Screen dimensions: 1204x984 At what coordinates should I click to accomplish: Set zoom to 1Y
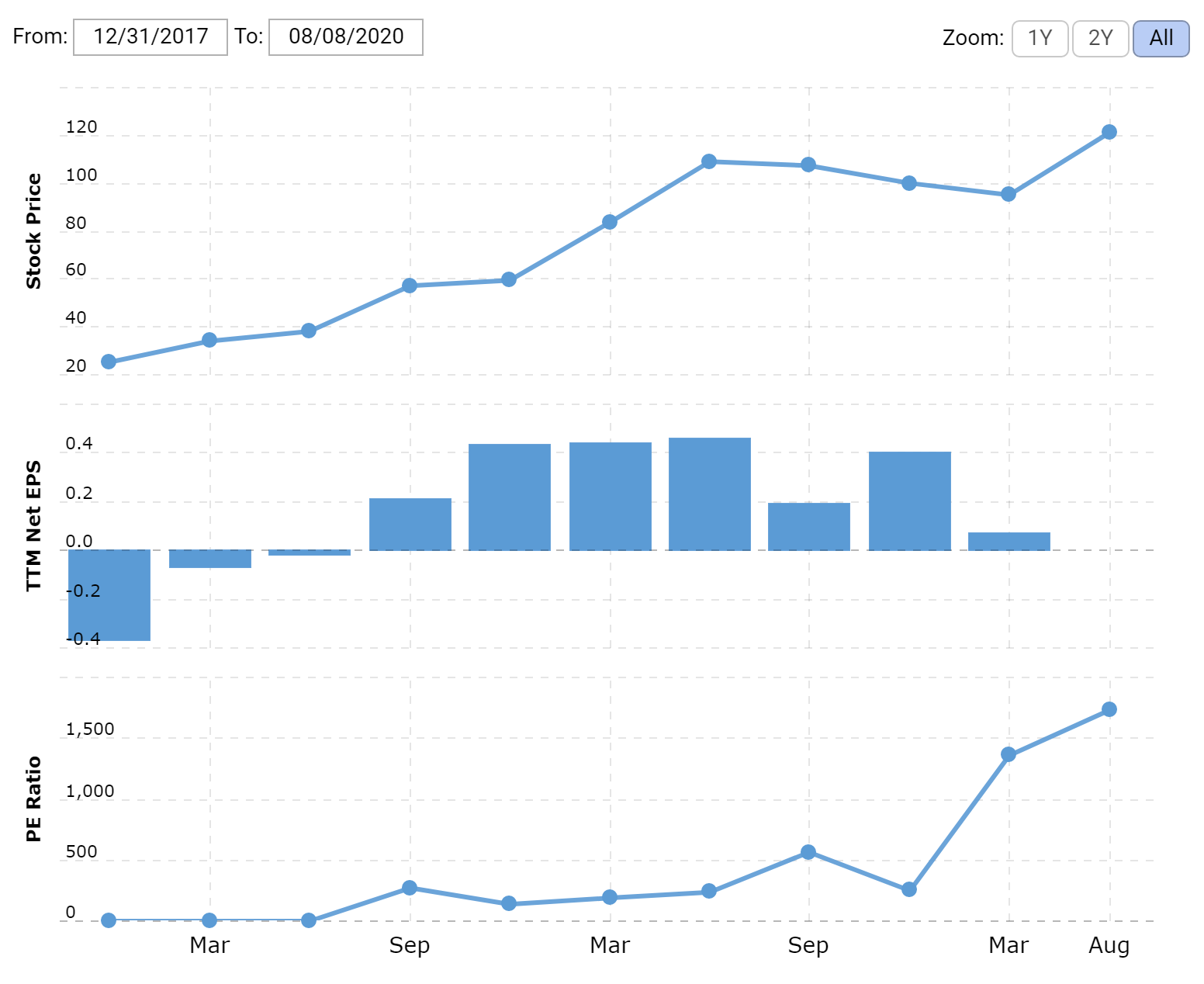pos(1040,38)
